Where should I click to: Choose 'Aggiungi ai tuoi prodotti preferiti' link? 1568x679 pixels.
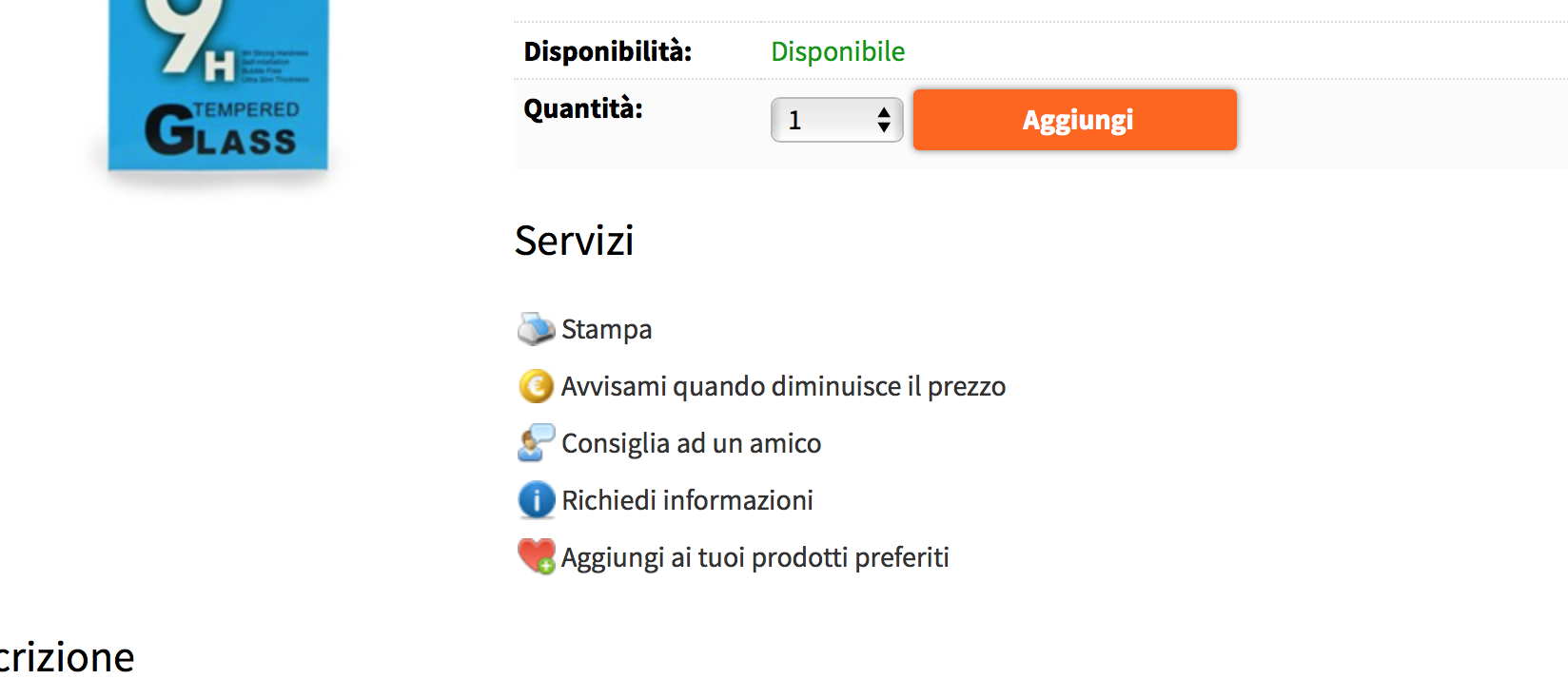[755, 557]
